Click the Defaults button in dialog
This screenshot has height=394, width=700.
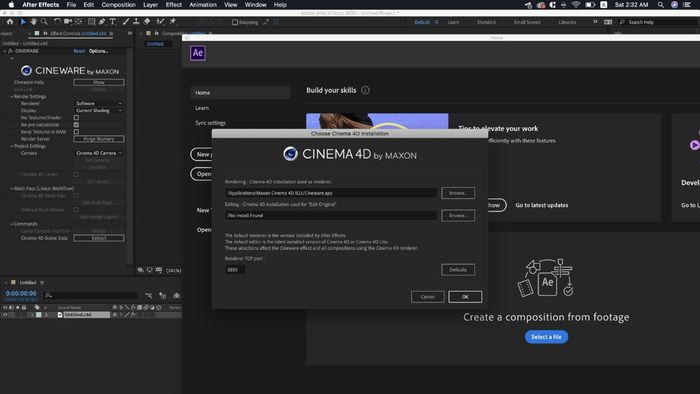(x=458, y=270)
